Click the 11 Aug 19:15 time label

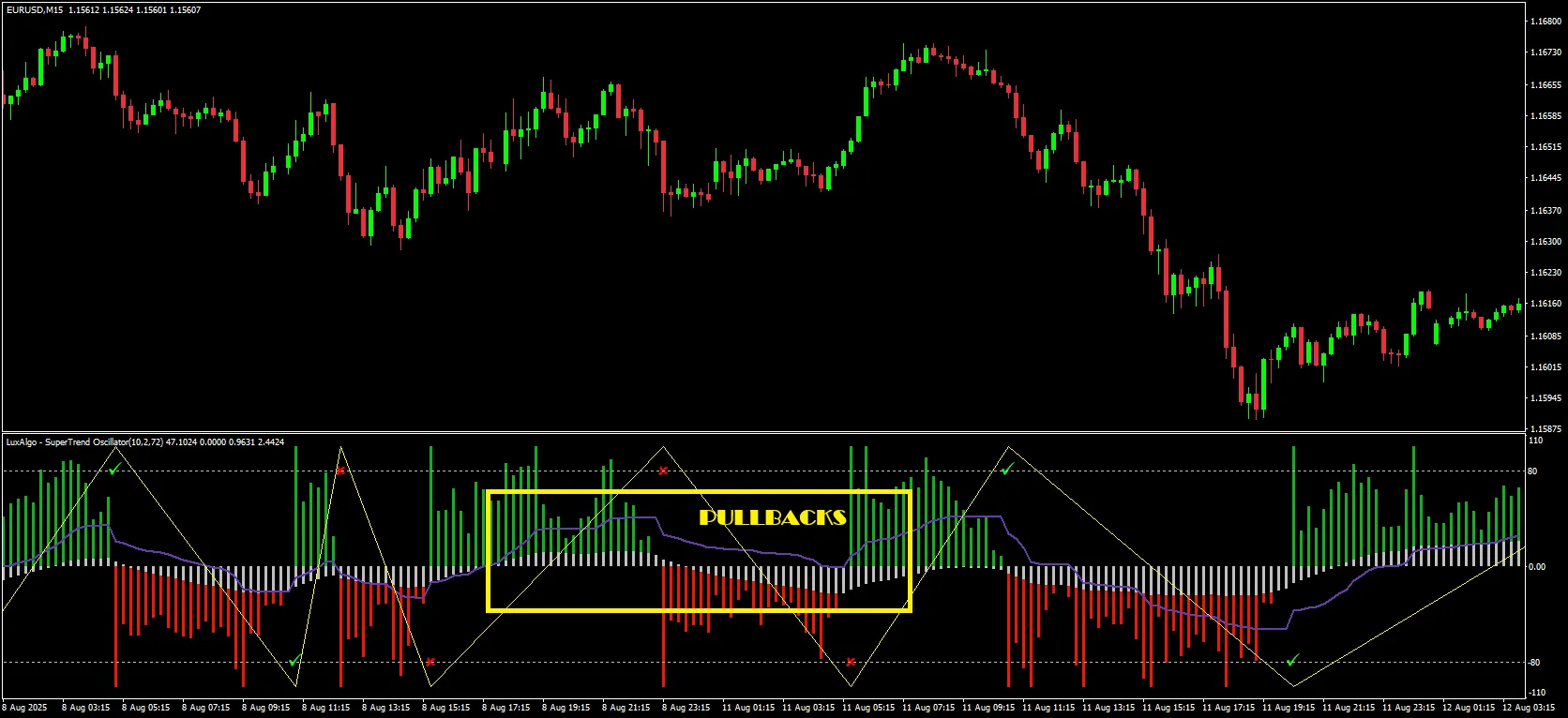click(x=1289, y=708)
